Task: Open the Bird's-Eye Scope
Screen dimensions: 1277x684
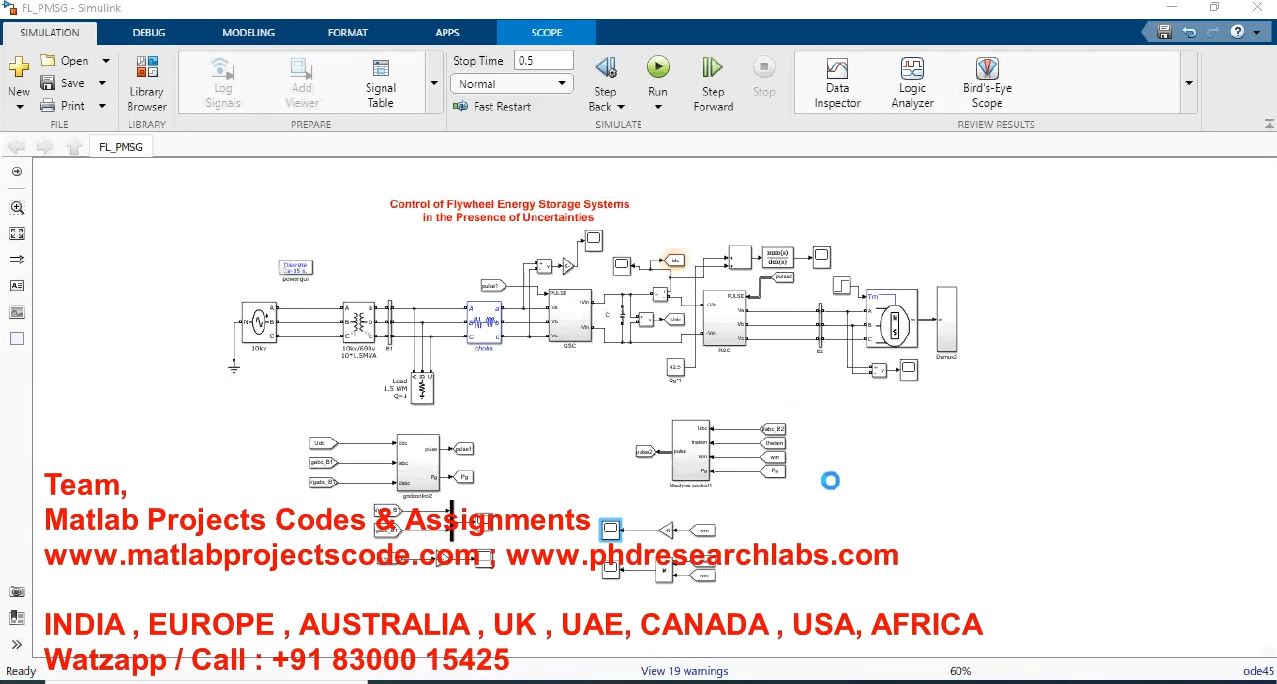Action: click(x=986, y=69)
